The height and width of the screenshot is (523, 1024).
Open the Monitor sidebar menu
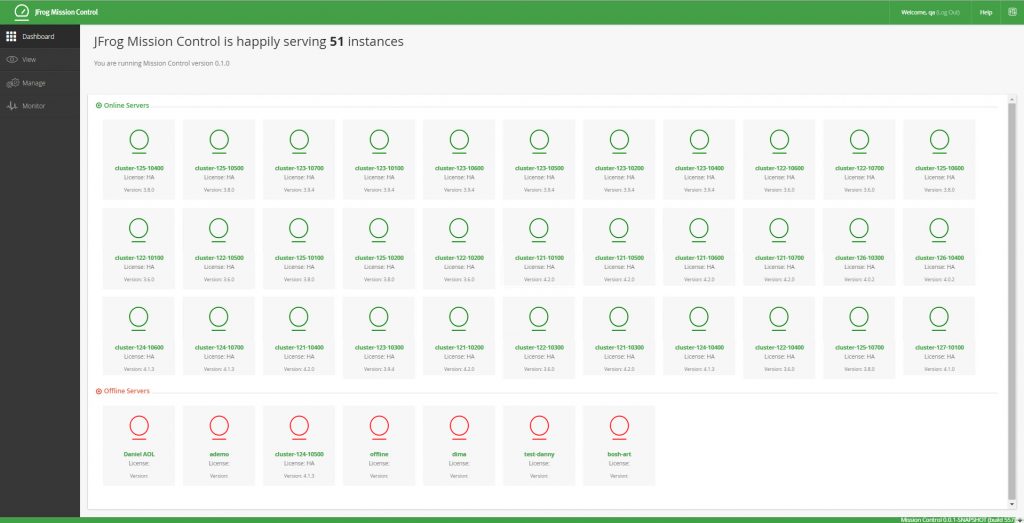tap(40, 106)
